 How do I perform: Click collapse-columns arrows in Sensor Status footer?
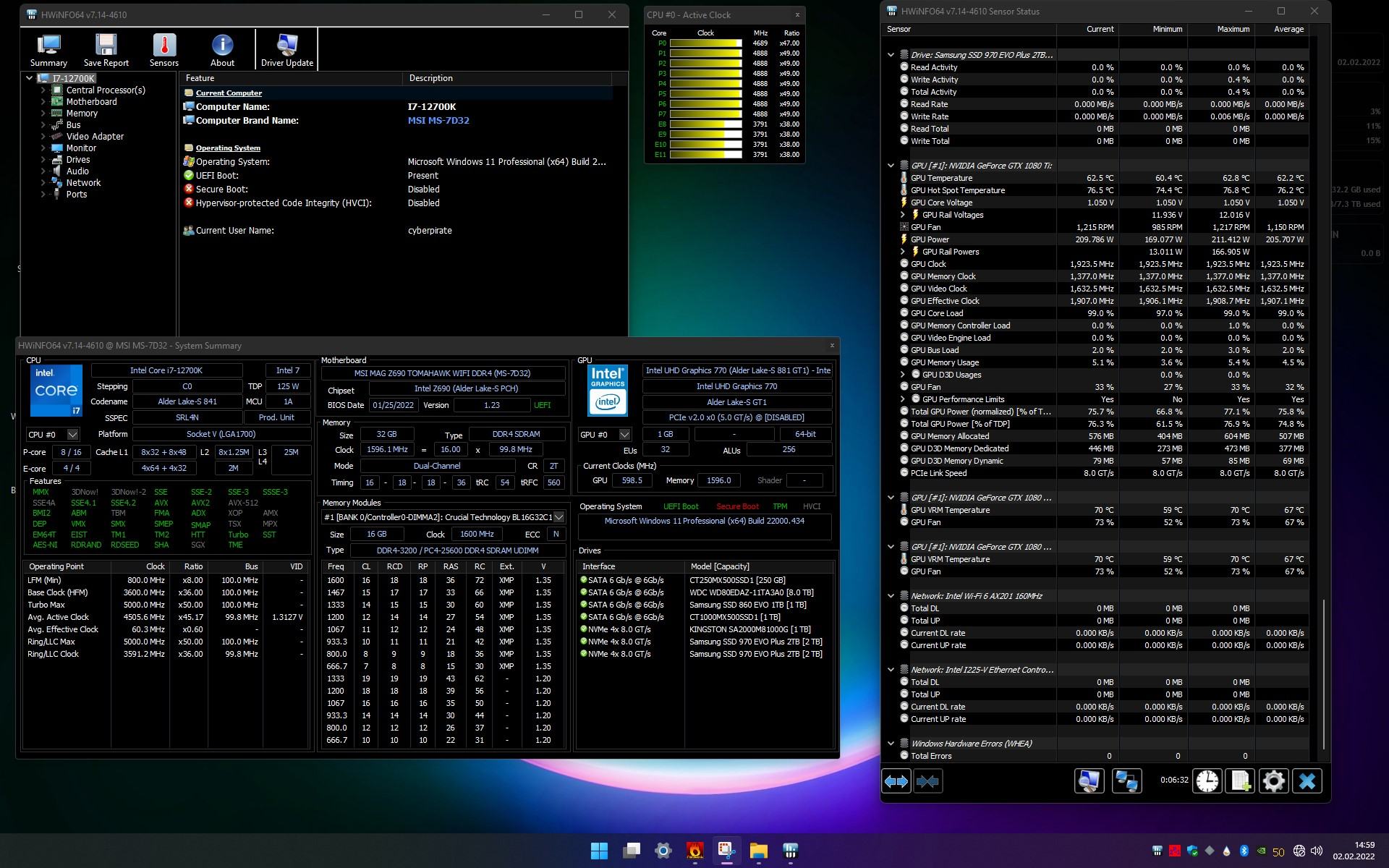coord(927,781)
